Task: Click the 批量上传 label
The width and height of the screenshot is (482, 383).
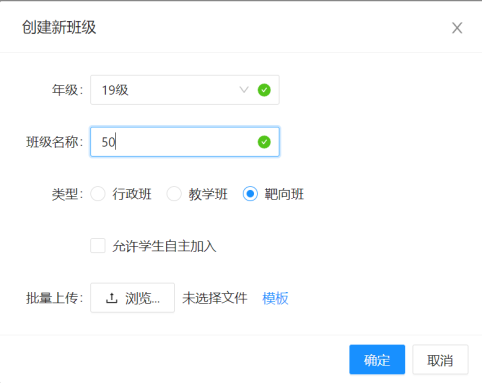Action: 54,298
